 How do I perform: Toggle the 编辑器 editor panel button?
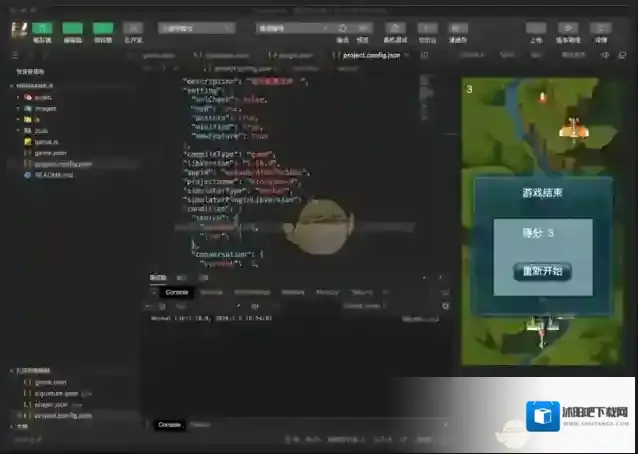(73, 29)
